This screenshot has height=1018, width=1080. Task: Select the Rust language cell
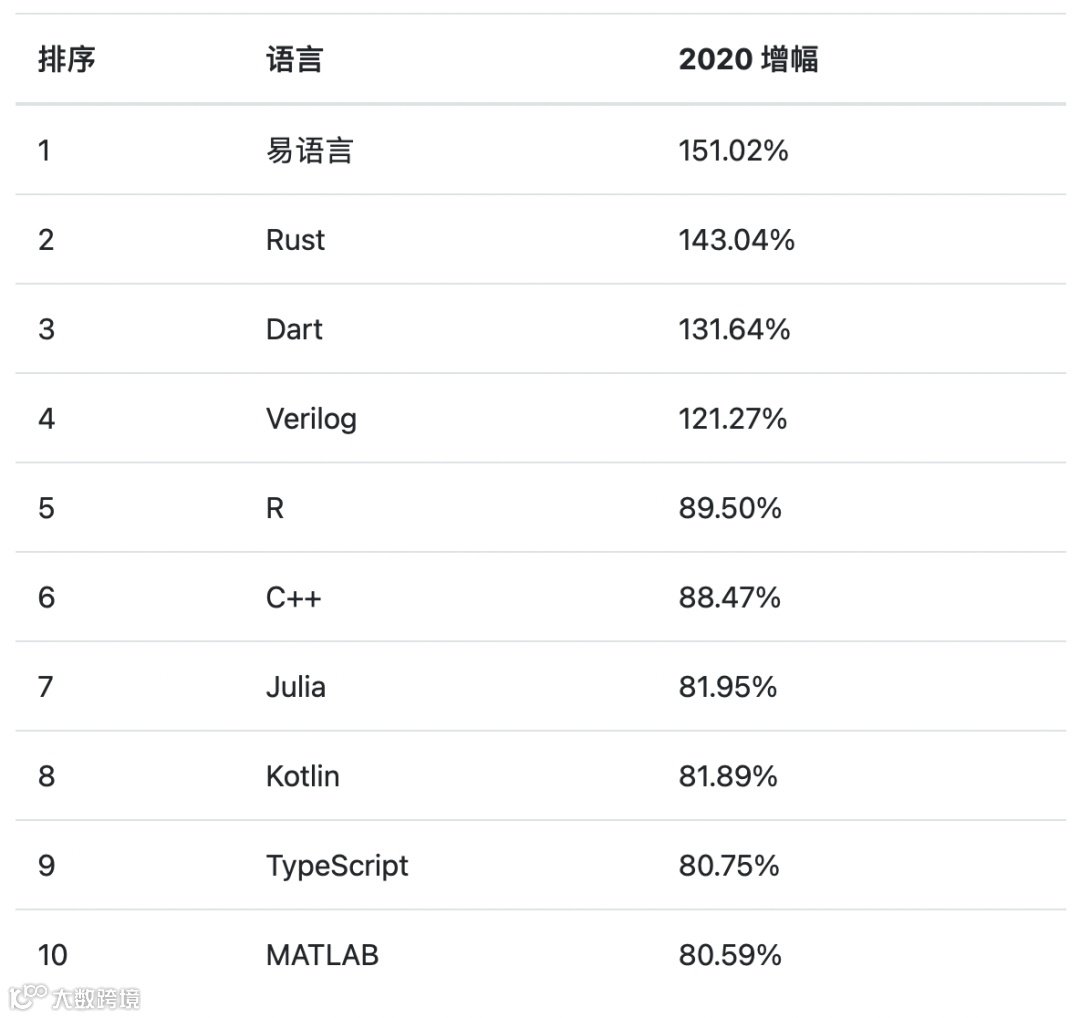[295, 240]
